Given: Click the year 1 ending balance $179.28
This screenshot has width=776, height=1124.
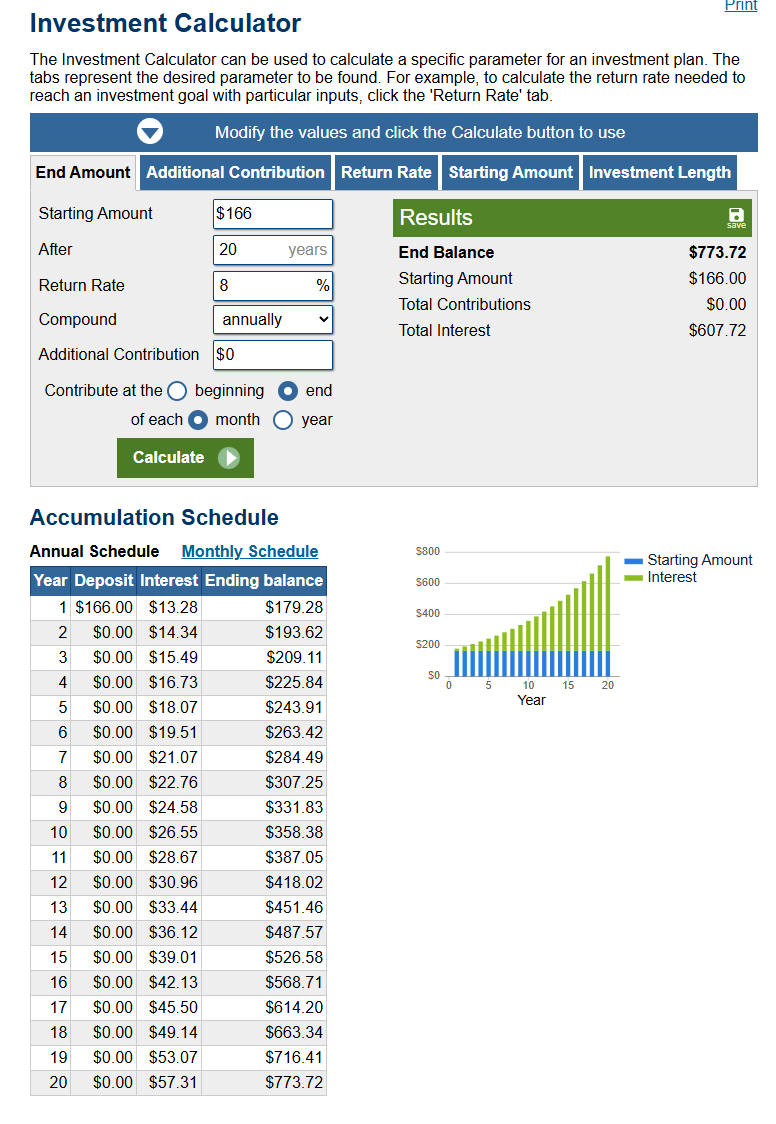Looking at the screenshot, I should pos(294,608).
